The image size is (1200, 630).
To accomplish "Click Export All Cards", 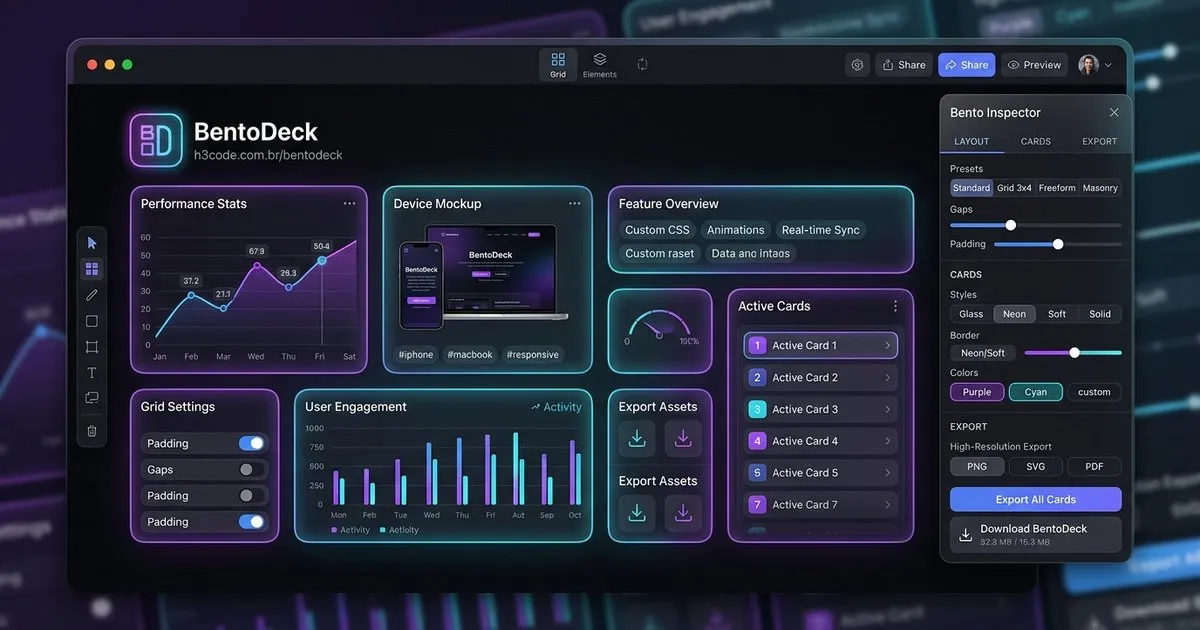I will click(1036, 499).
